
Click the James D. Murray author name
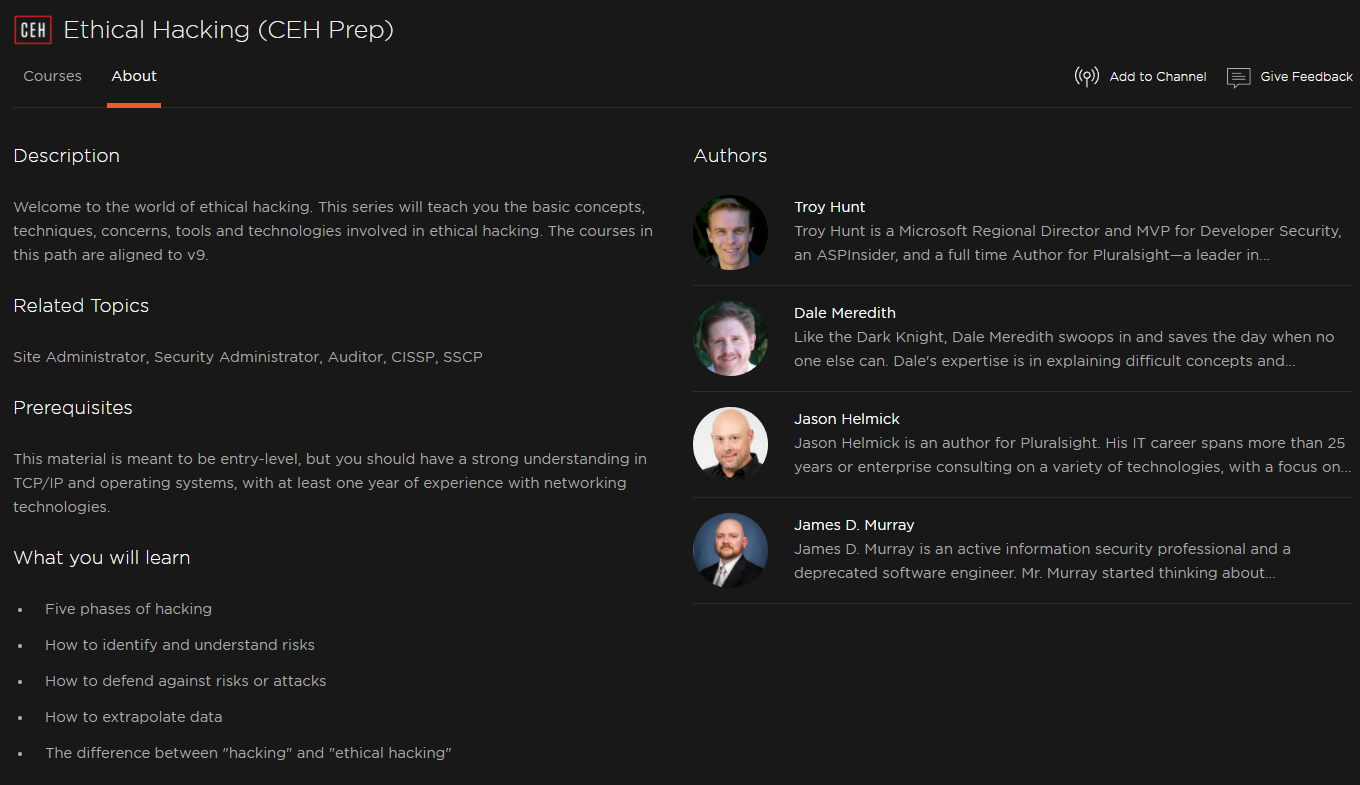point(854,525)
